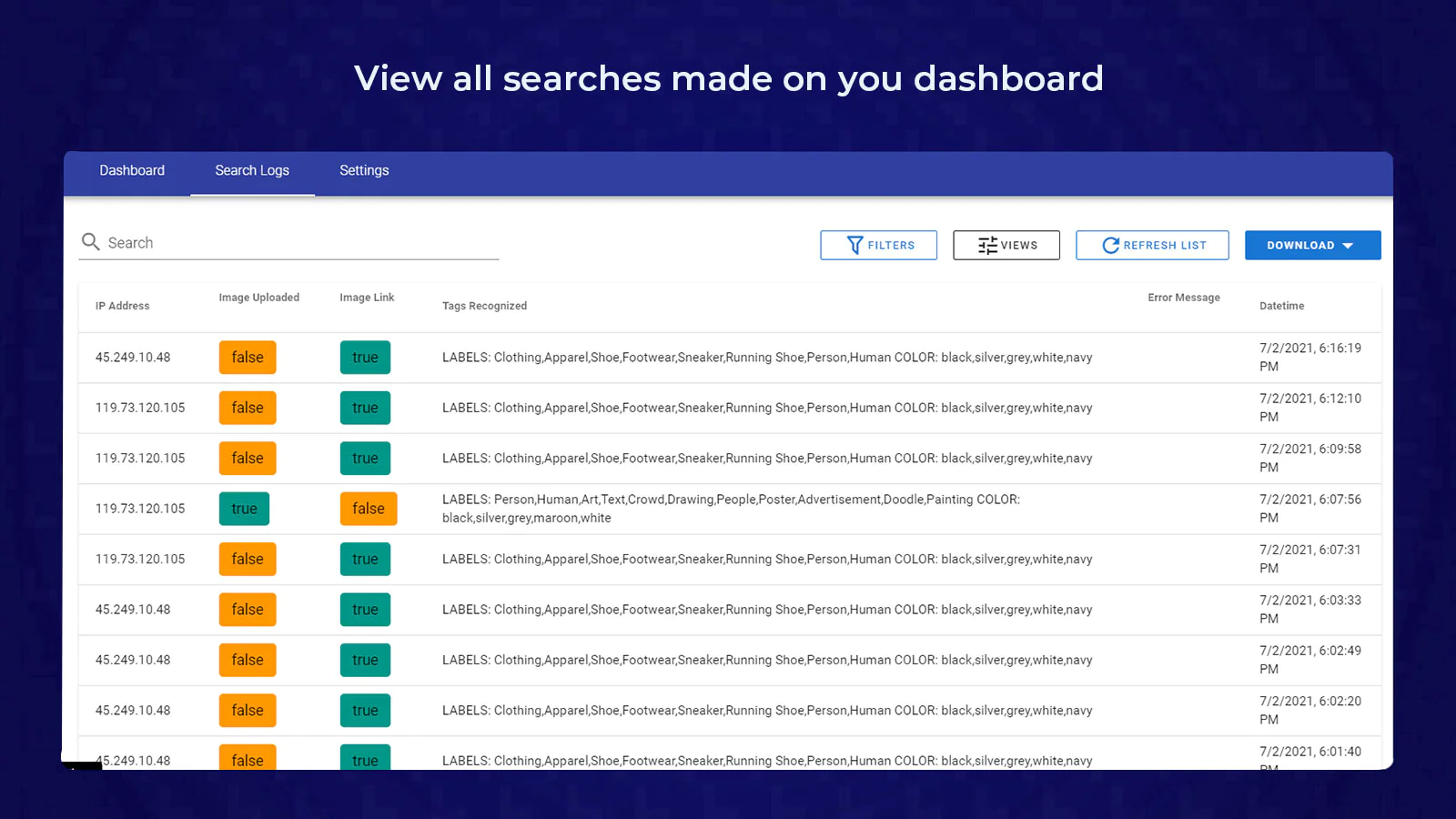Click the orange false badge under Image Link
1456x819 pixels.
point(369,509)
